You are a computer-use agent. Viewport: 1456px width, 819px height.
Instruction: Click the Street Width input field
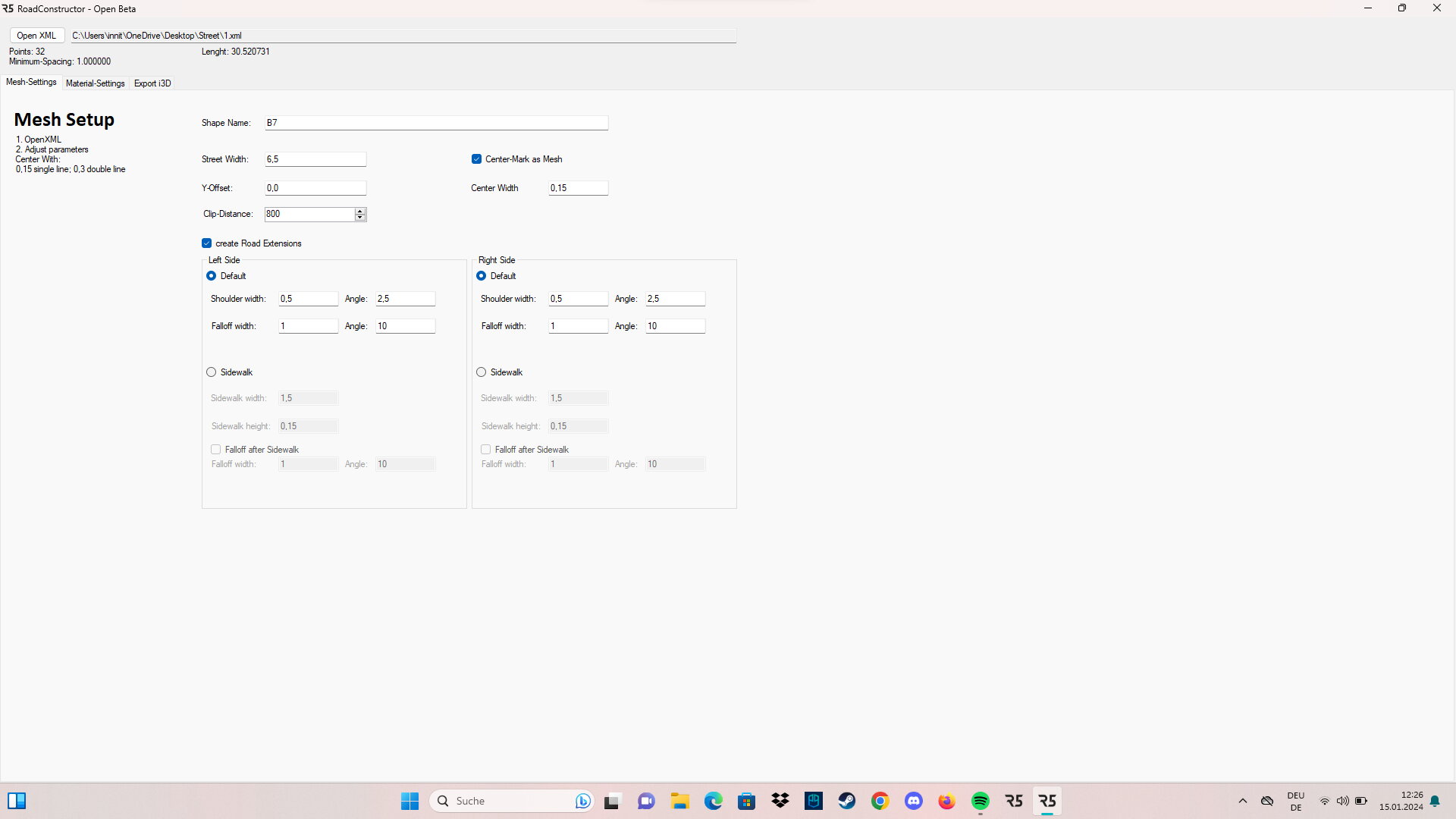(x=315, y=159)
